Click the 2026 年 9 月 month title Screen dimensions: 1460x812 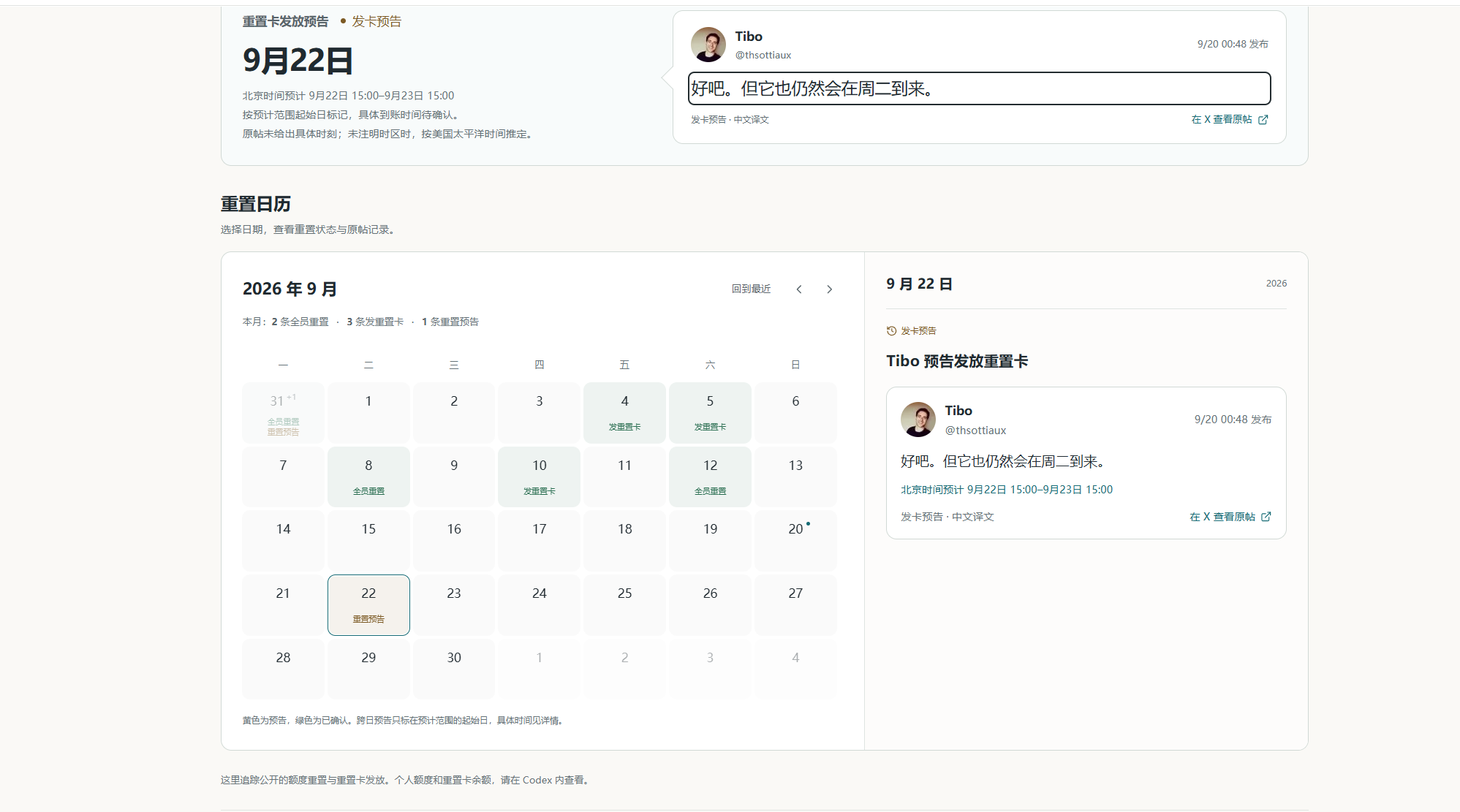coord(290,289)
